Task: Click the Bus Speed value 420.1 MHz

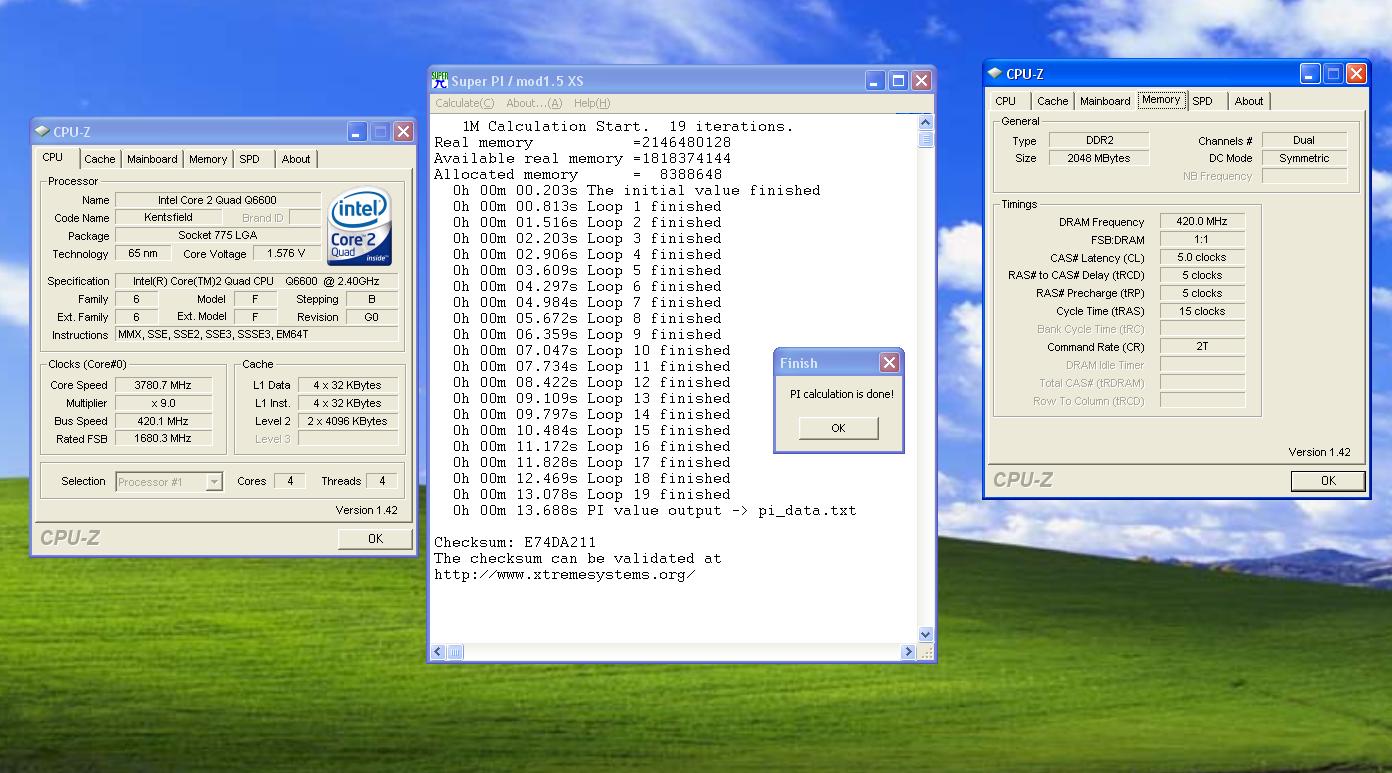Action: click(x=162, y=421)
